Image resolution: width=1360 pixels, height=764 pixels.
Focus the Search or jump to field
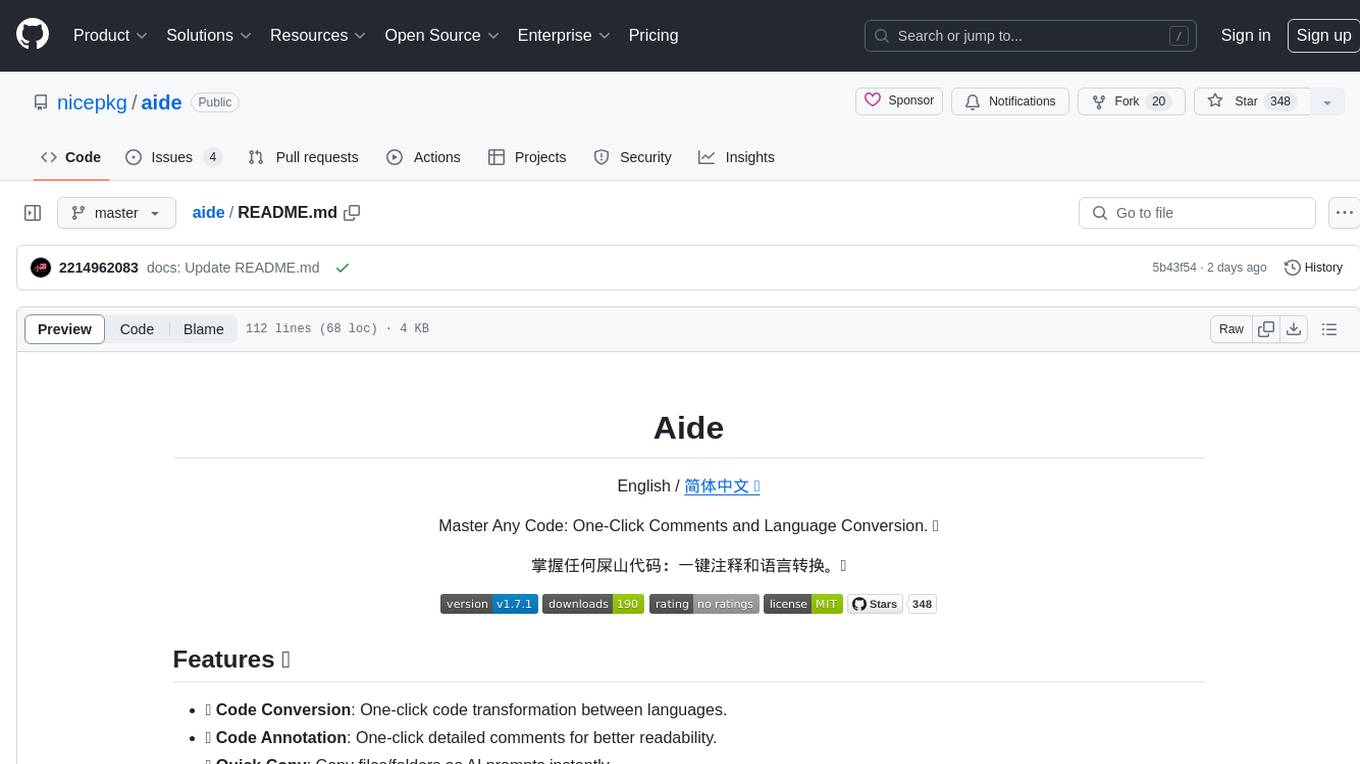click(x=1032, y=36)
